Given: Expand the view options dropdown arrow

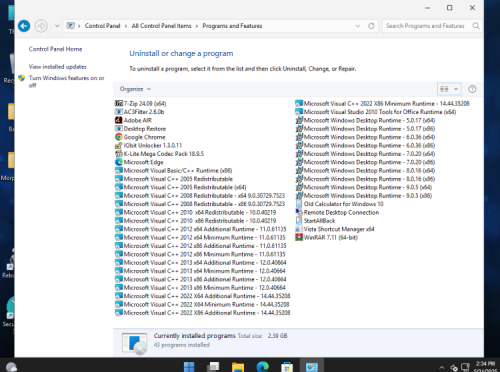Looking at the screenshot, I should coord(456,89).
